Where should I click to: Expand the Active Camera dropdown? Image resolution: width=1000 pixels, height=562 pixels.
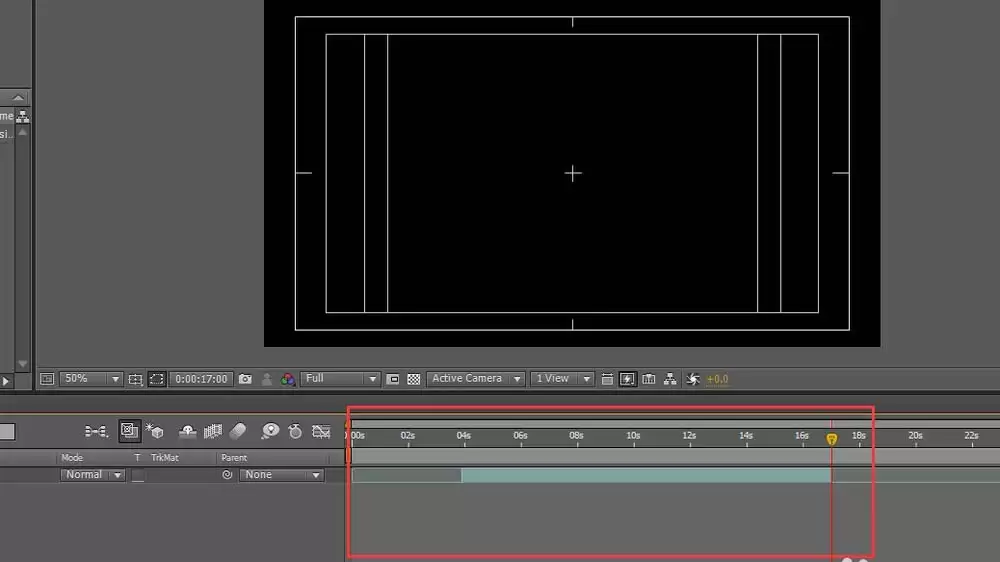point(475,379)
